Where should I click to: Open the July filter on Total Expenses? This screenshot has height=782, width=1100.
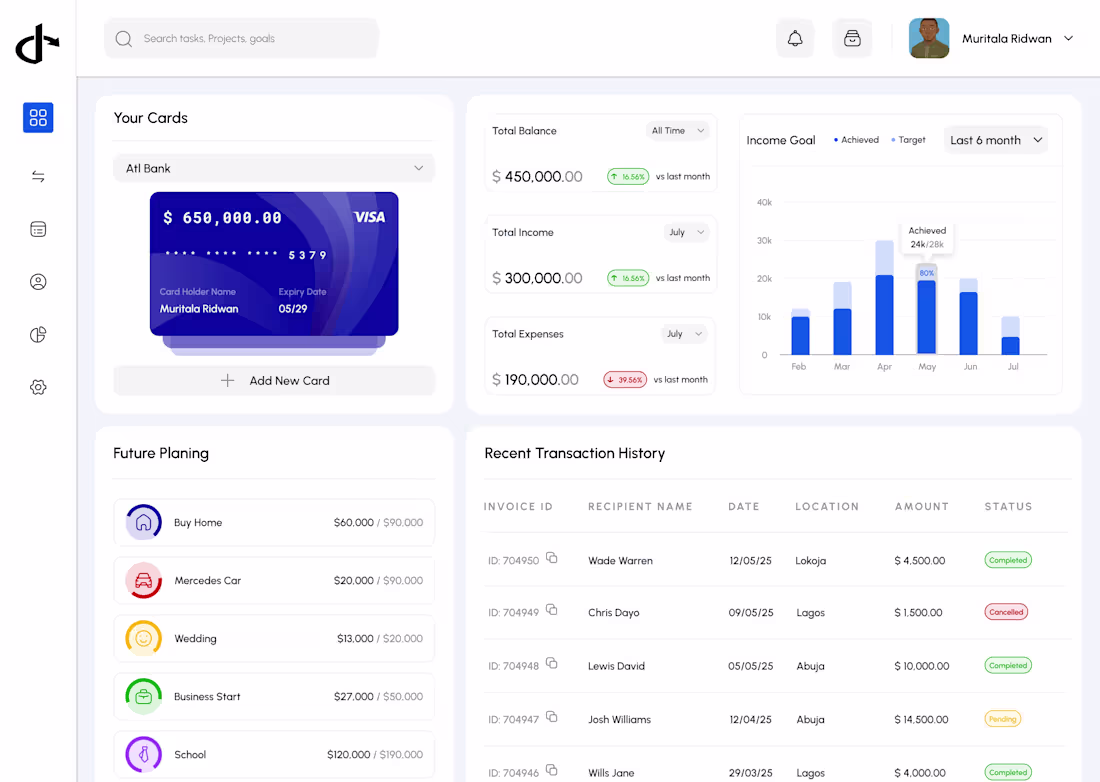(684, 333)
